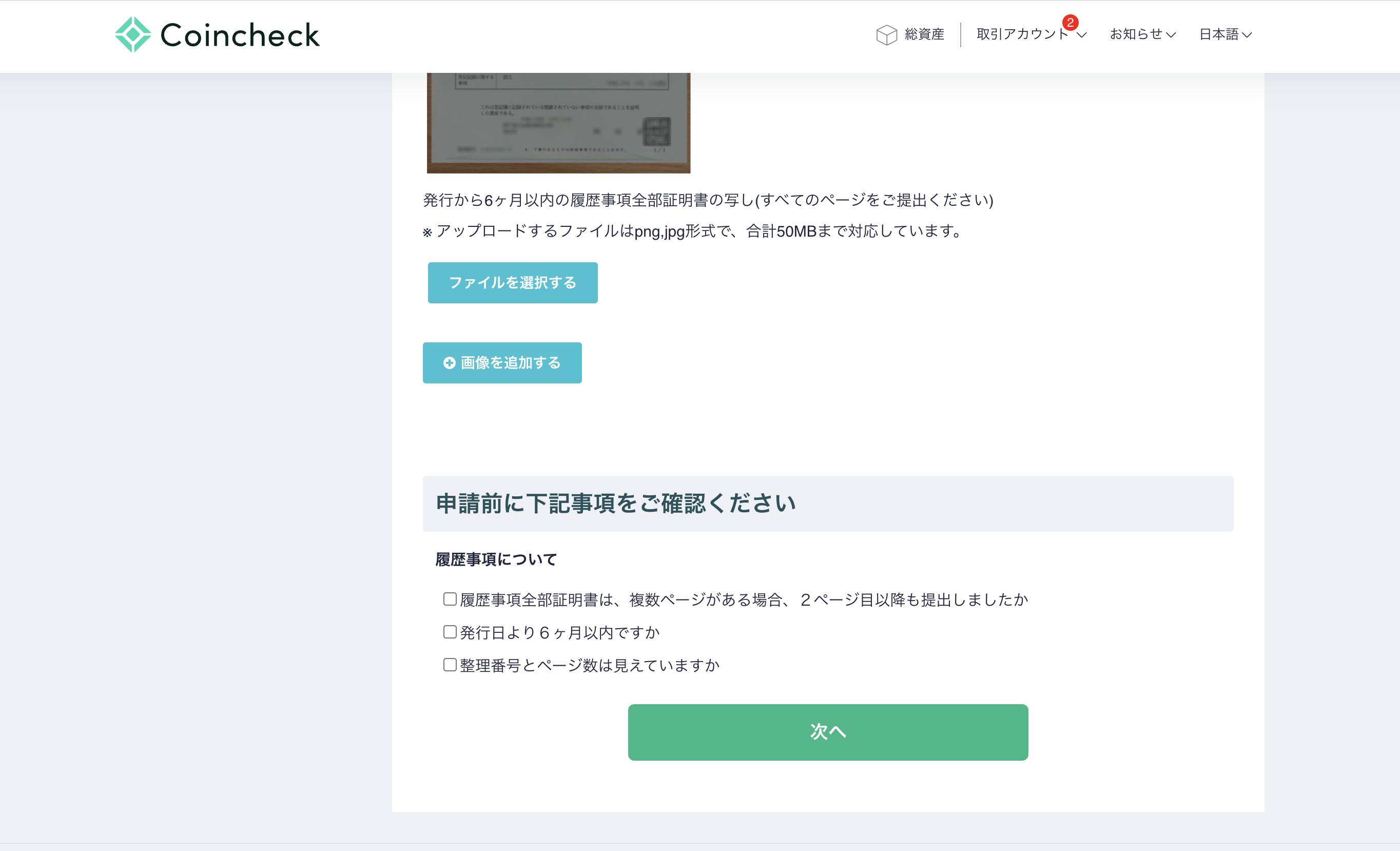The height and width of the screenshot is (851, 1400).
Task: Open the 日本語 language dropdown
Action: (1225, 35)
